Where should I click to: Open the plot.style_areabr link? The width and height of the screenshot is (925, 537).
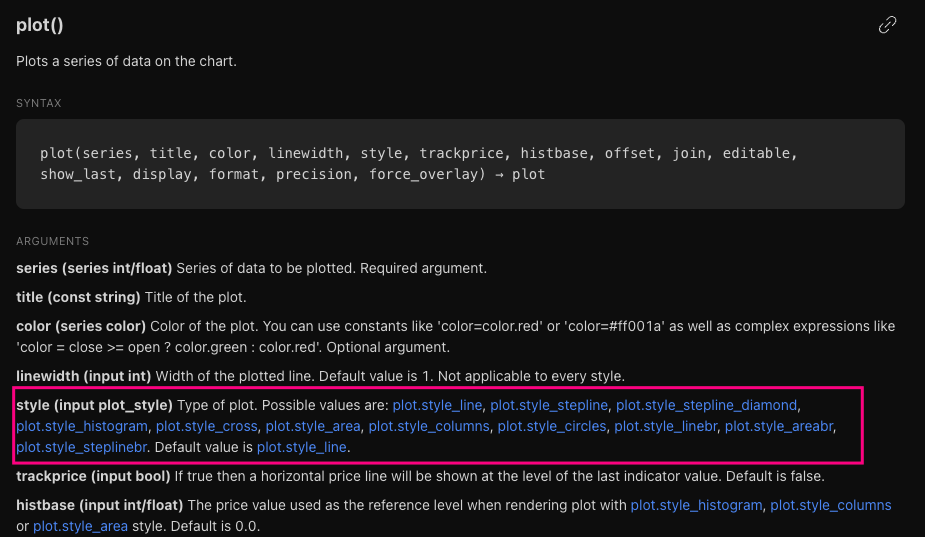click(779, 426)
